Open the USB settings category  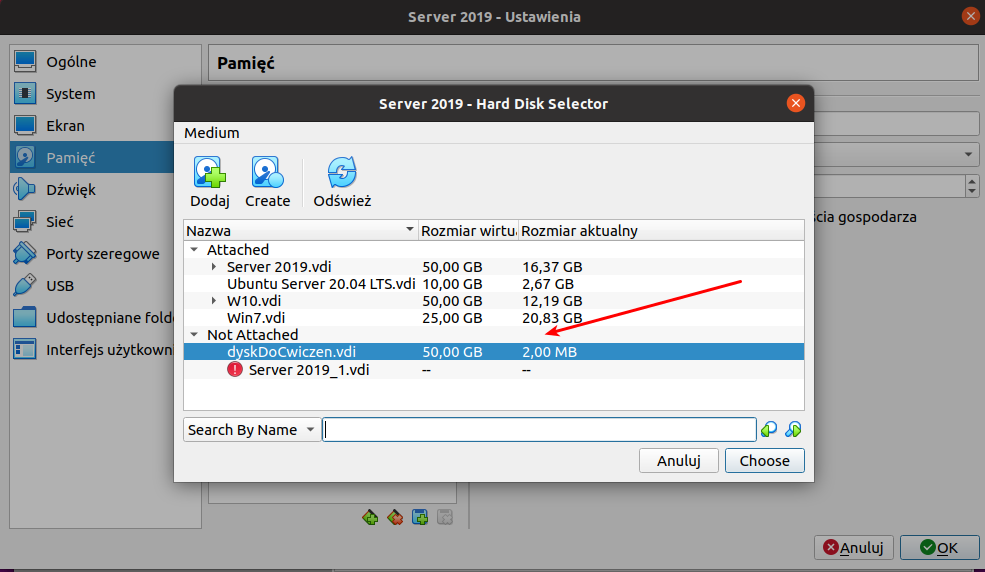tap(92, 286)
